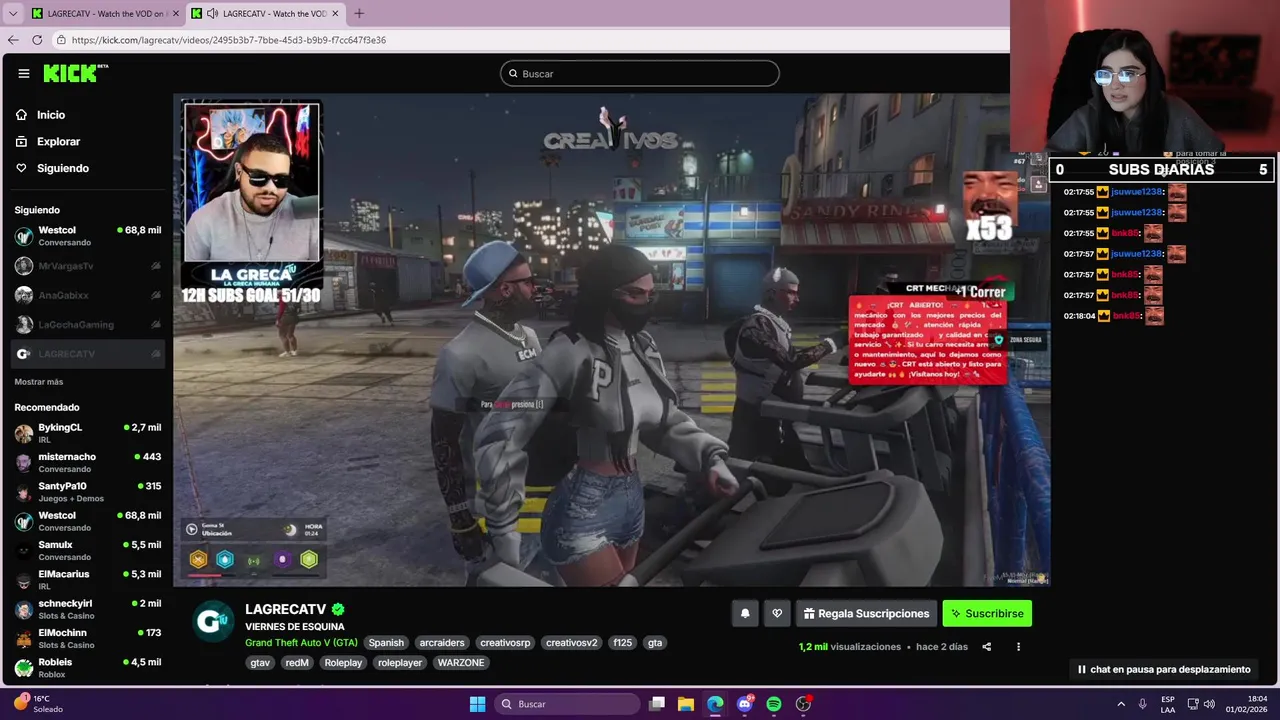The height and width of the screenshot is (720, 1280).
Task: Resume chat via pausa para desplazamiento
Action: click(1164, 670)
